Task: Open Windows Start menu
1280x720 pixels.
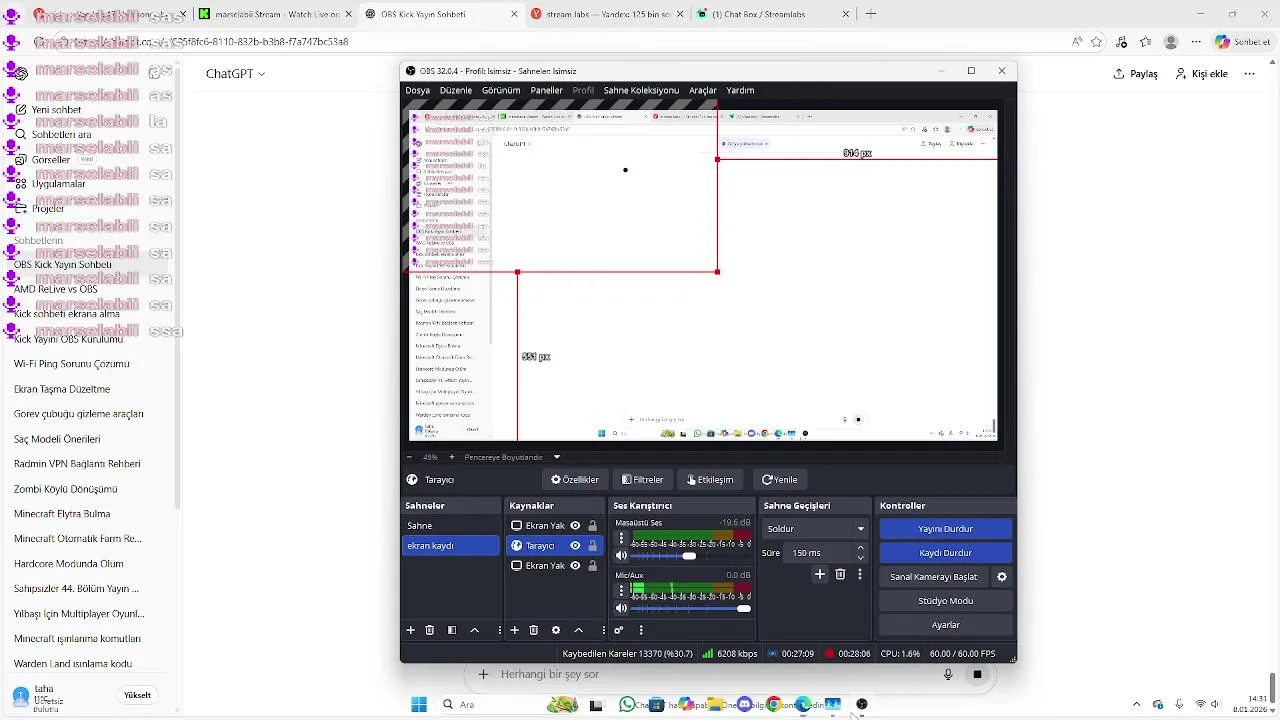Action: [419, 704]
